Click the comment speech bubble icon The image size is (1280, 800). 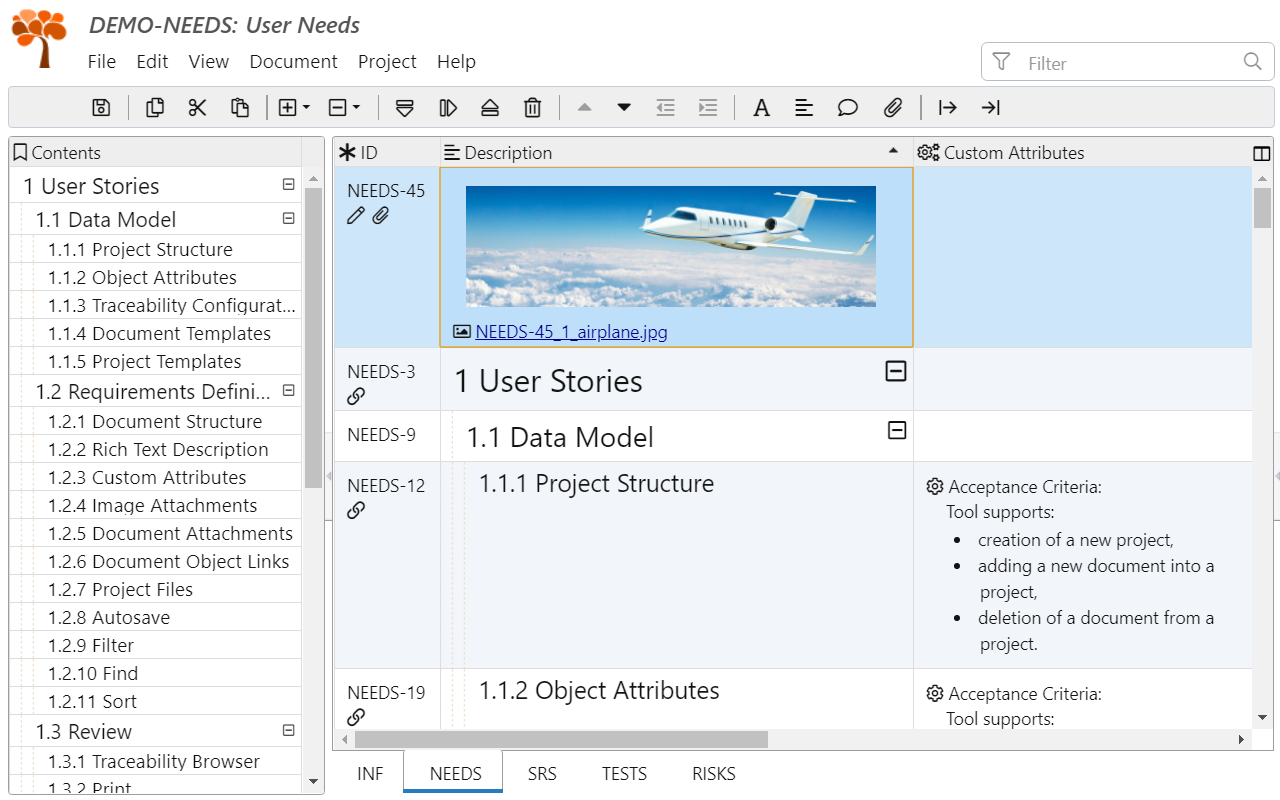pyautogui.click(x=848, y=108)
